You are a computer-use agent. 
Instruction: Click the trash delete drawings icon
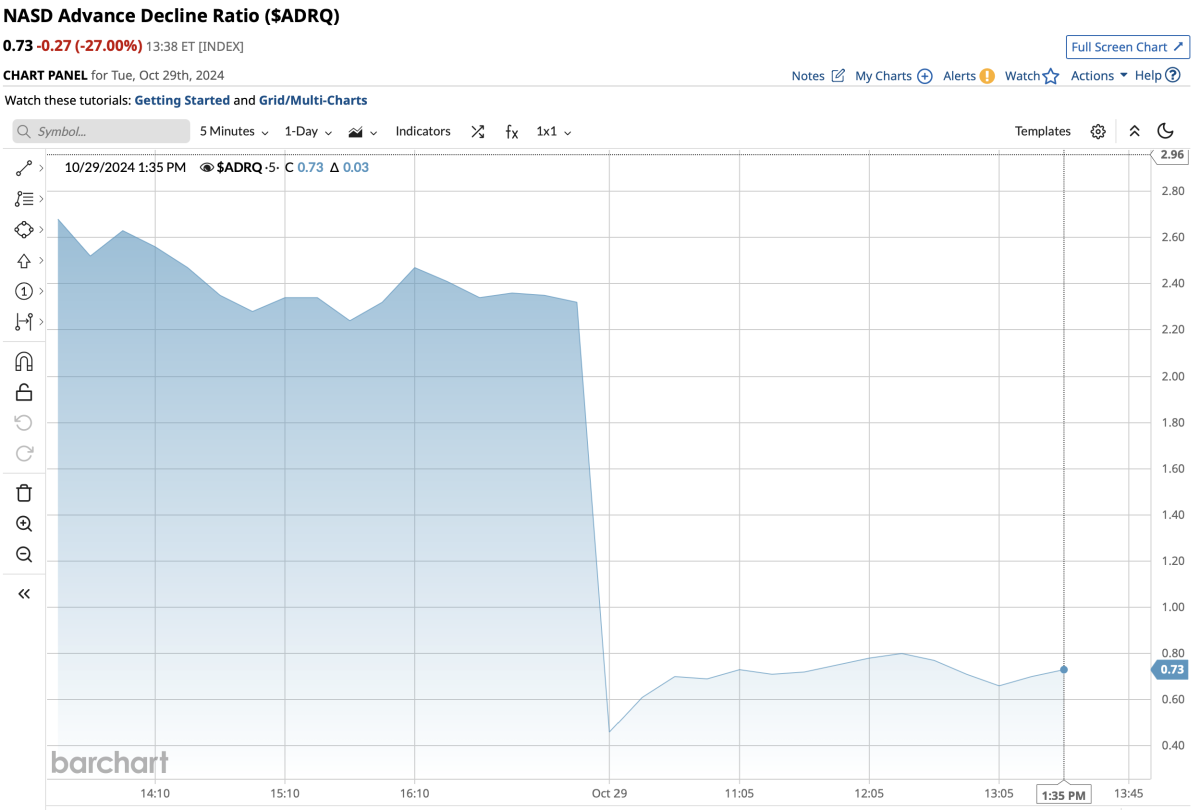24,492
